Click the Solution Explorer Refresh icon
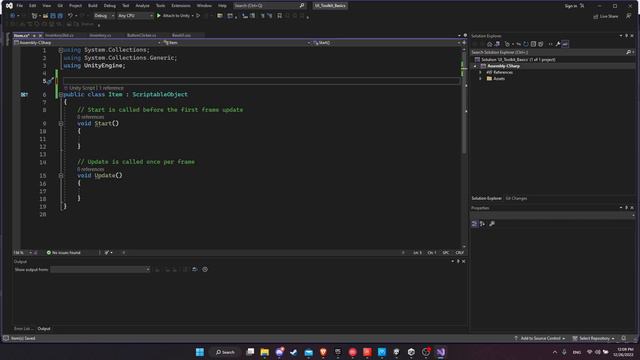The width and height of the screenshot is (640, 360). click(526, 44)
